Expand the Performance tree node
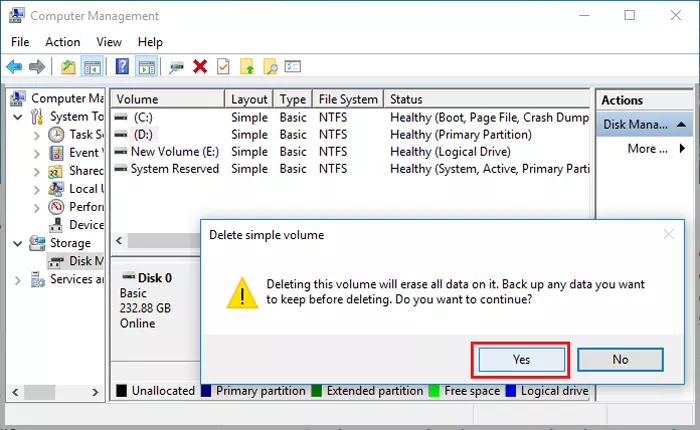This screenshot has height=430, width=700. pyautogui.click(x=37, y=208)
